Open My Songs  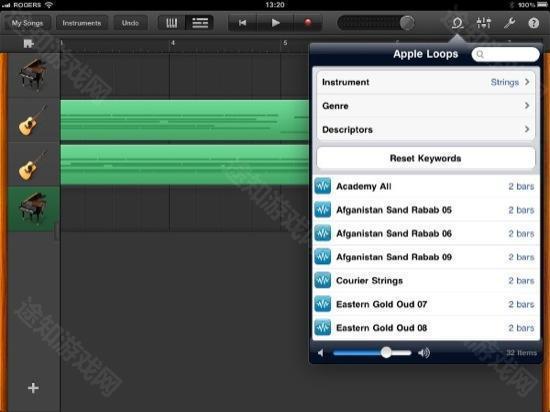pos(27,23)
